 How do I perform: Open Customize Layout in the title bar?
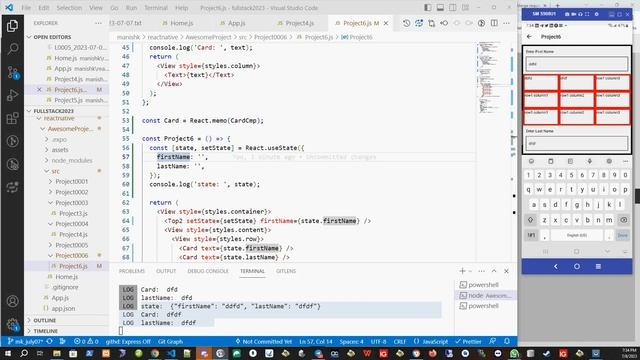tap(465, 8)
